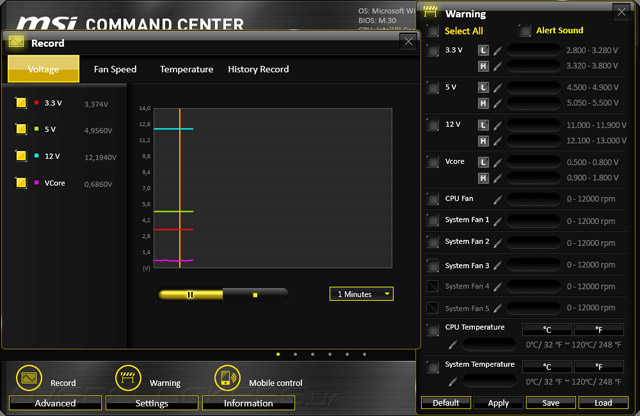Click the 12 V low value field
Screen dimensions: 640x416
coord(534,125)
